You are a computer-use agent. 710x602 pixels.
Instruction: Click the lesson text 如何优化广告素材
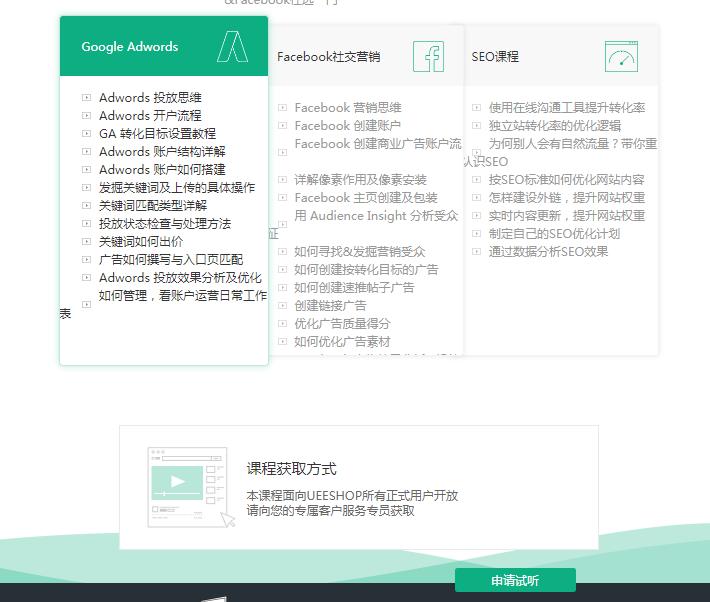point(342,342)
